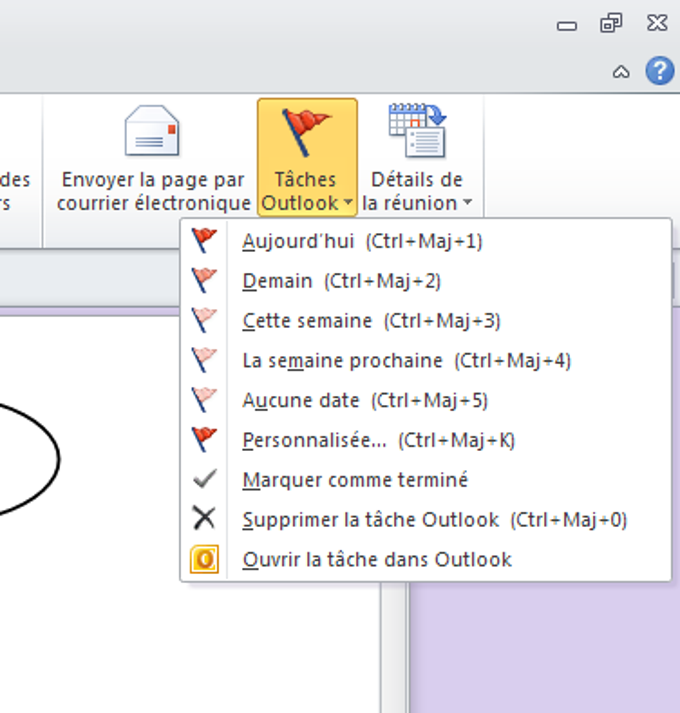The width and height of the screenshot is (680, 713).
Task: Click the flag icon beside Aujourd'hui
Action: 204,241
